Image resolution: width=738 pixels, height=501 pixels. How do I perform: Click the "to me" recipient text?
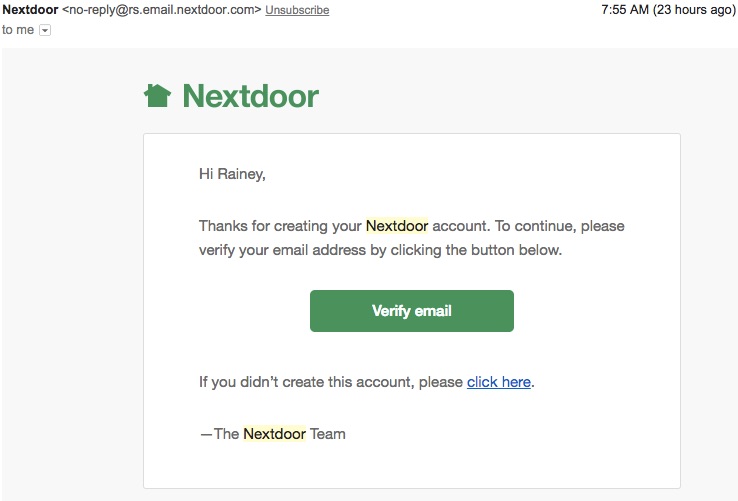click(18, 30)
